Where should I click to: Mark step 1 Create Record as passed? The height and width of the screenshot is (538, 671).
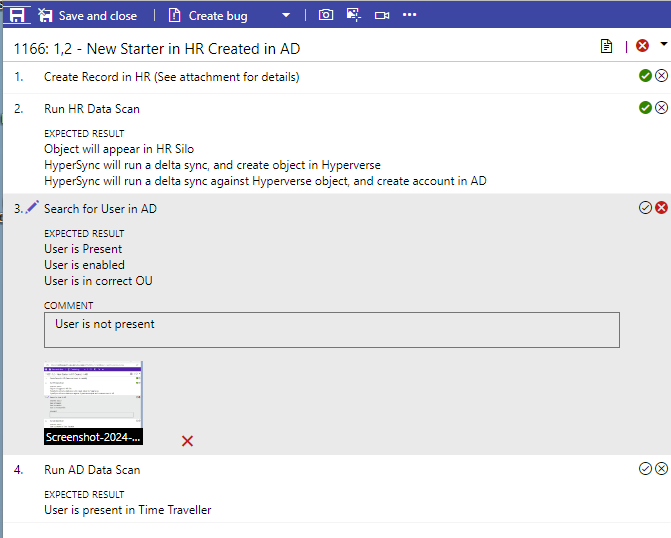click(645, 76)
